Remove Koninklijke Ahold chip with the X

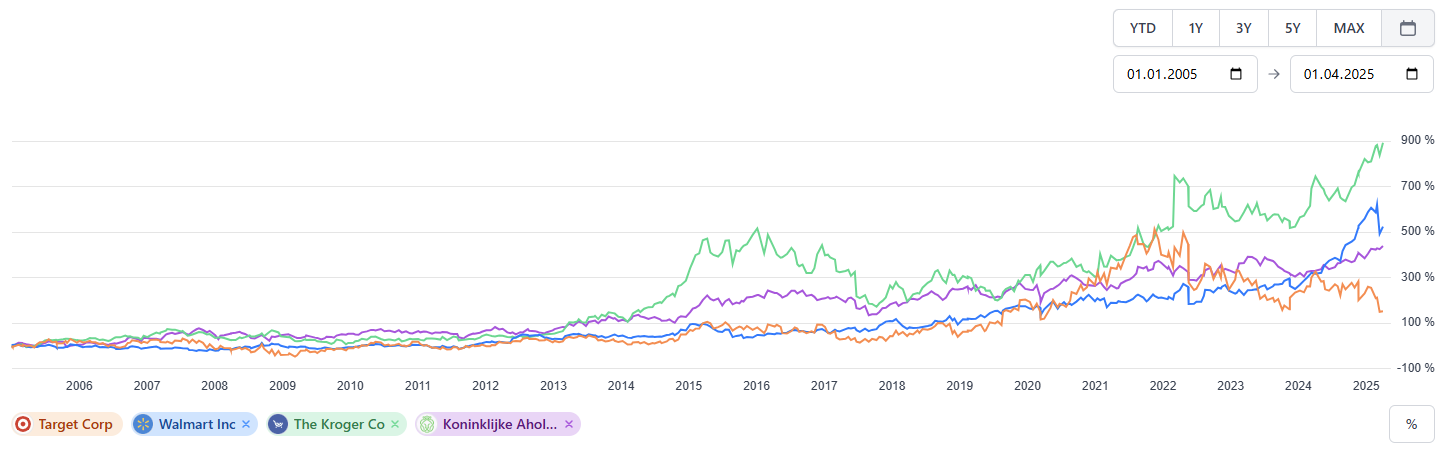(x=569, y=424)
